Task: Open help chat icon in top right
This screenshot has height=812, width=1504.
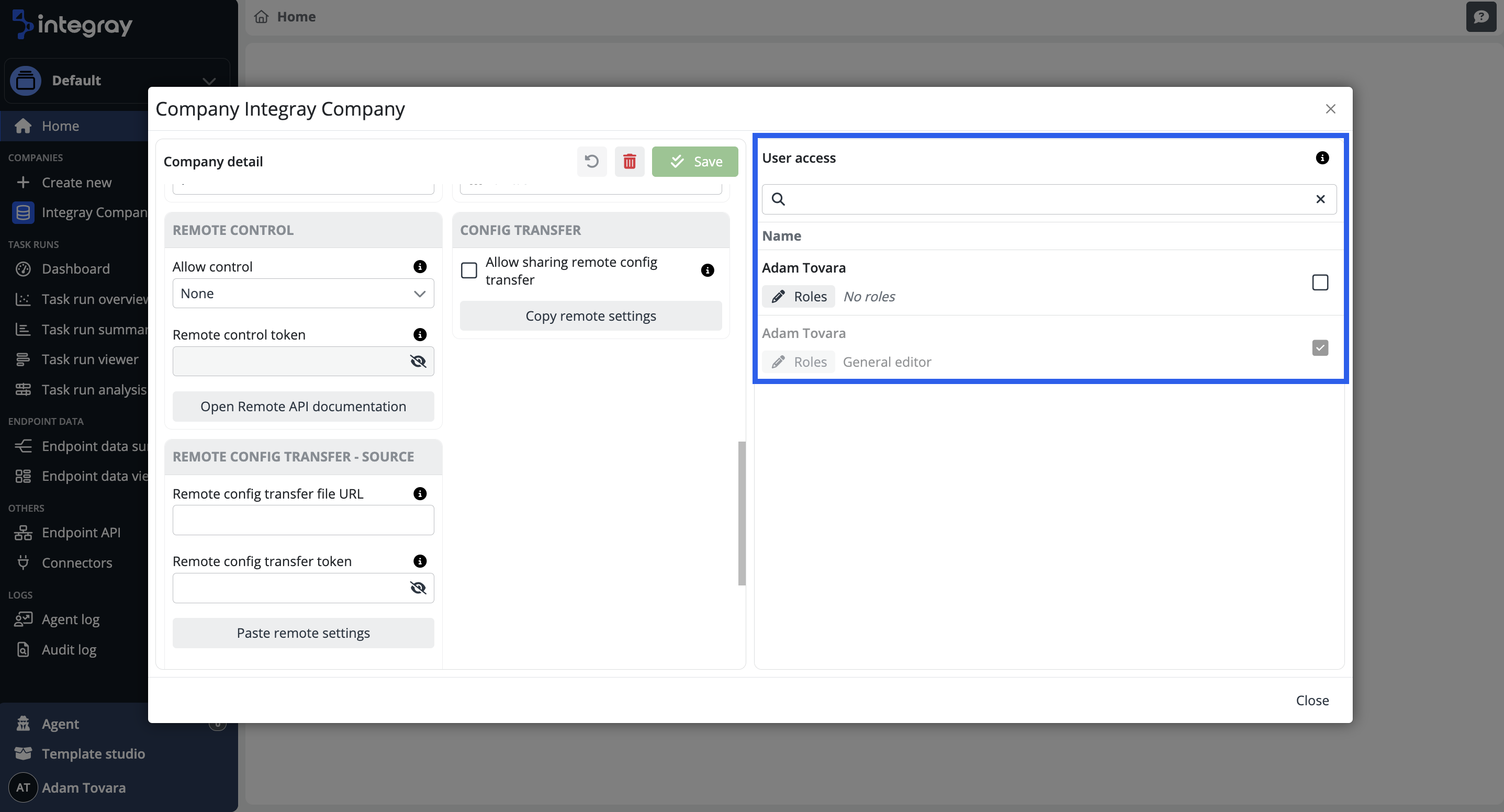Action: (1480, 17)
